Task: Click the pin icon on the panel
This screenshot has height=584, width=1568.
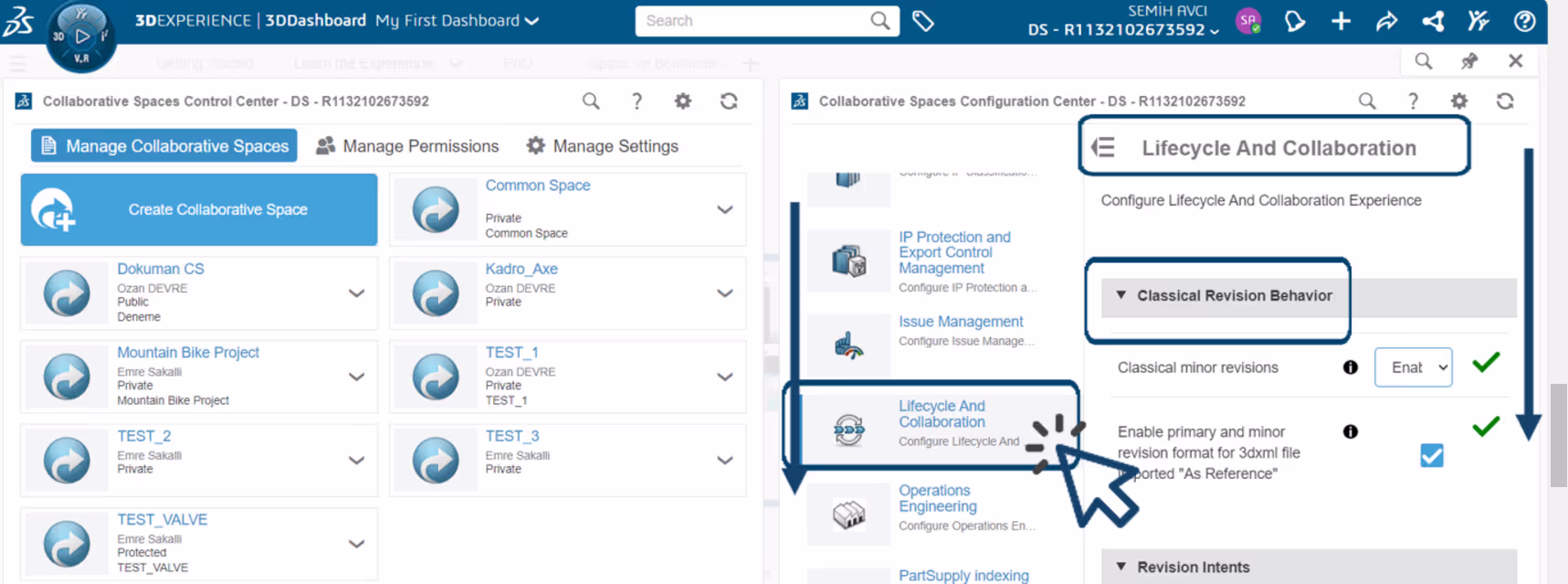Action: (1469, 61)
